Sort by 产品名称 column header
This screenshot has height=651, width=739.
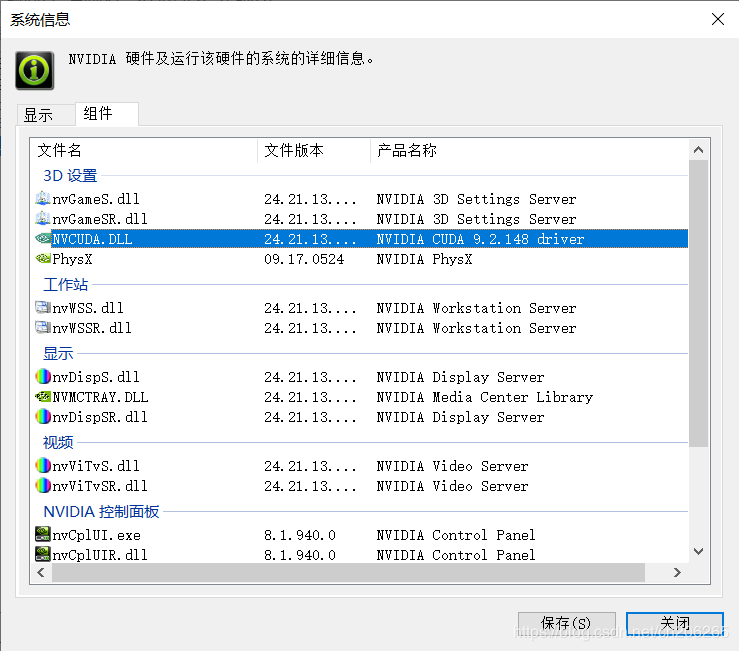click(529, 150)
